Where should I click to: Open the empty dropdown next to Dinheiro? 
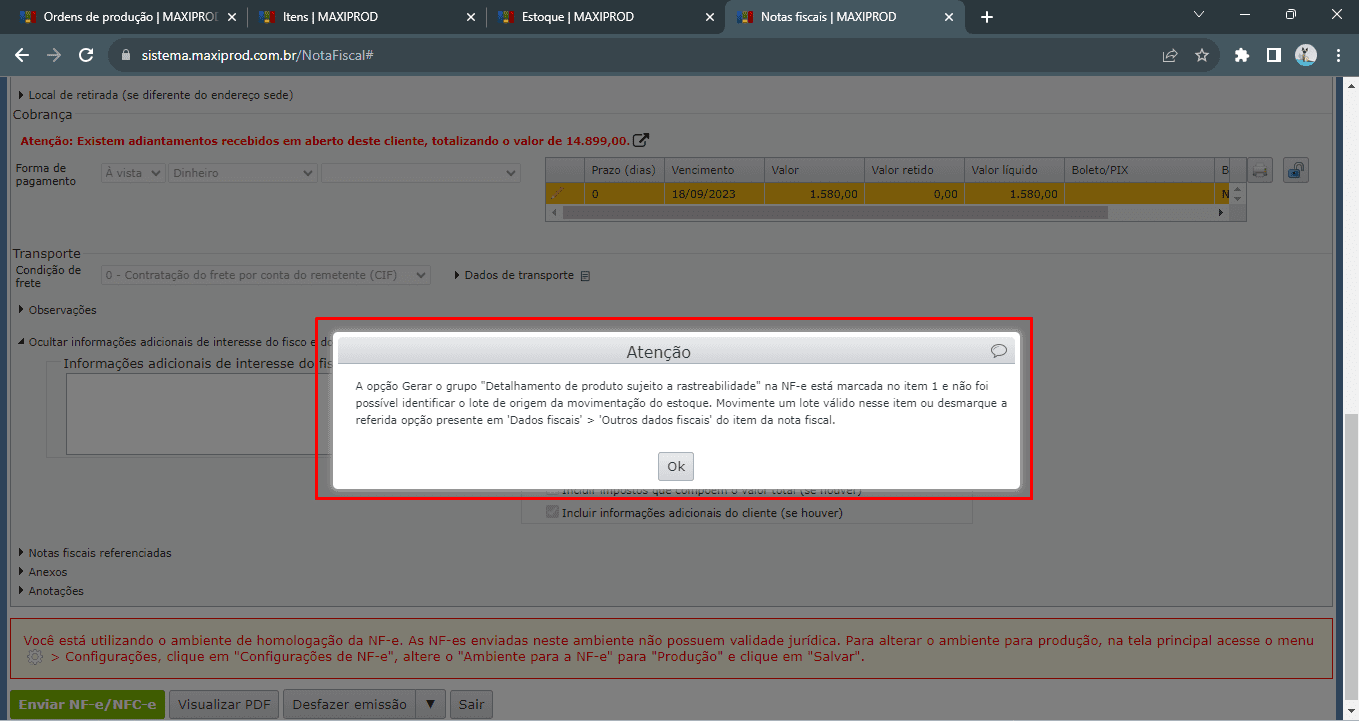[421, 173]
